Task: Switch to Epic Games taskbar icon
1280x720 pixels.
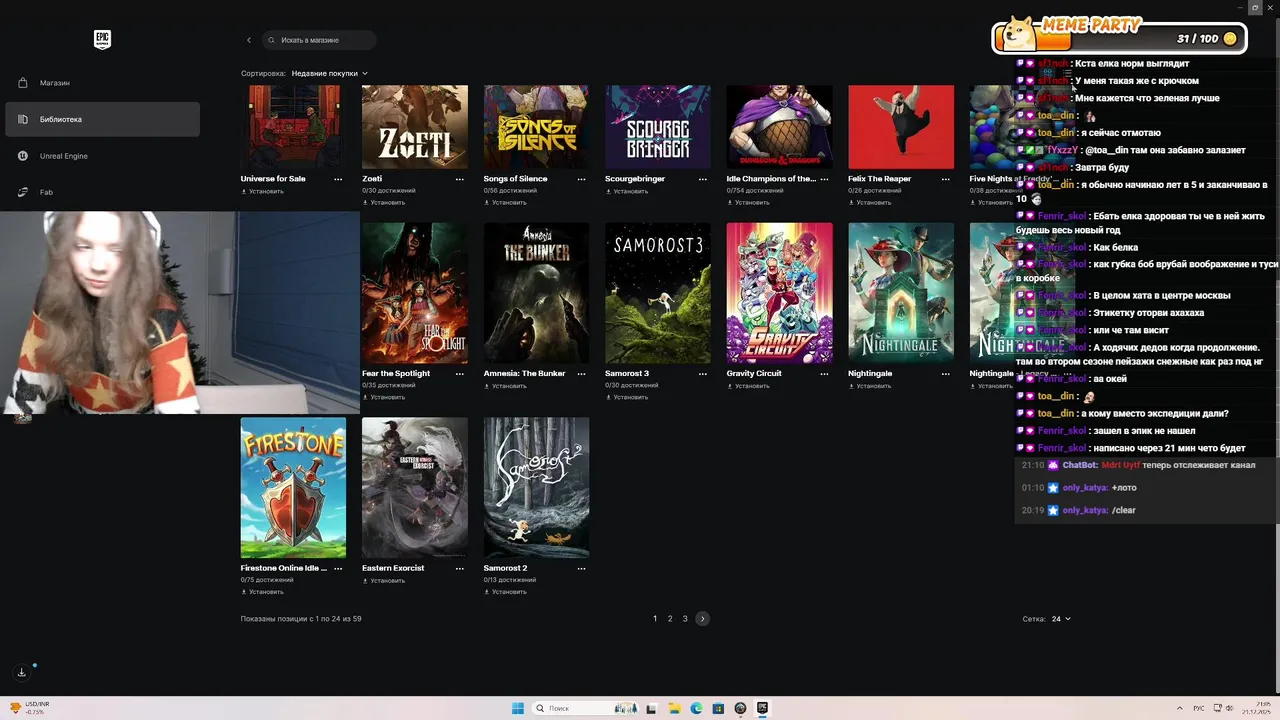Action: [762, 708]
